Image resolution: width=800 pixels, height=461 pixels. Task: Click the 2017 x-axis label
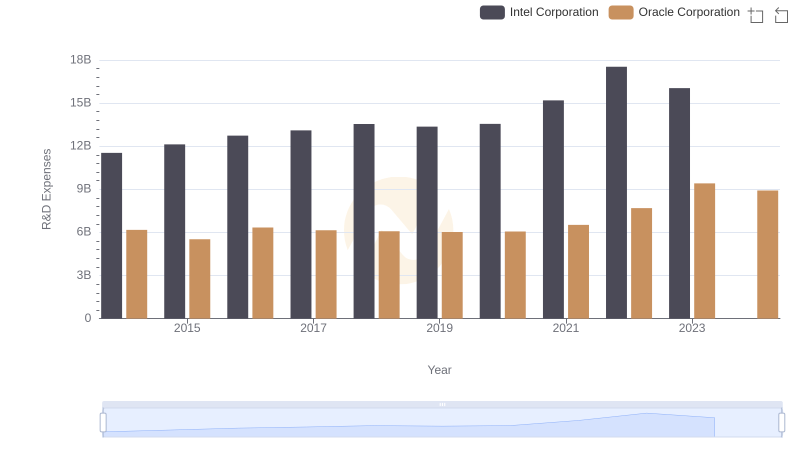313,328
